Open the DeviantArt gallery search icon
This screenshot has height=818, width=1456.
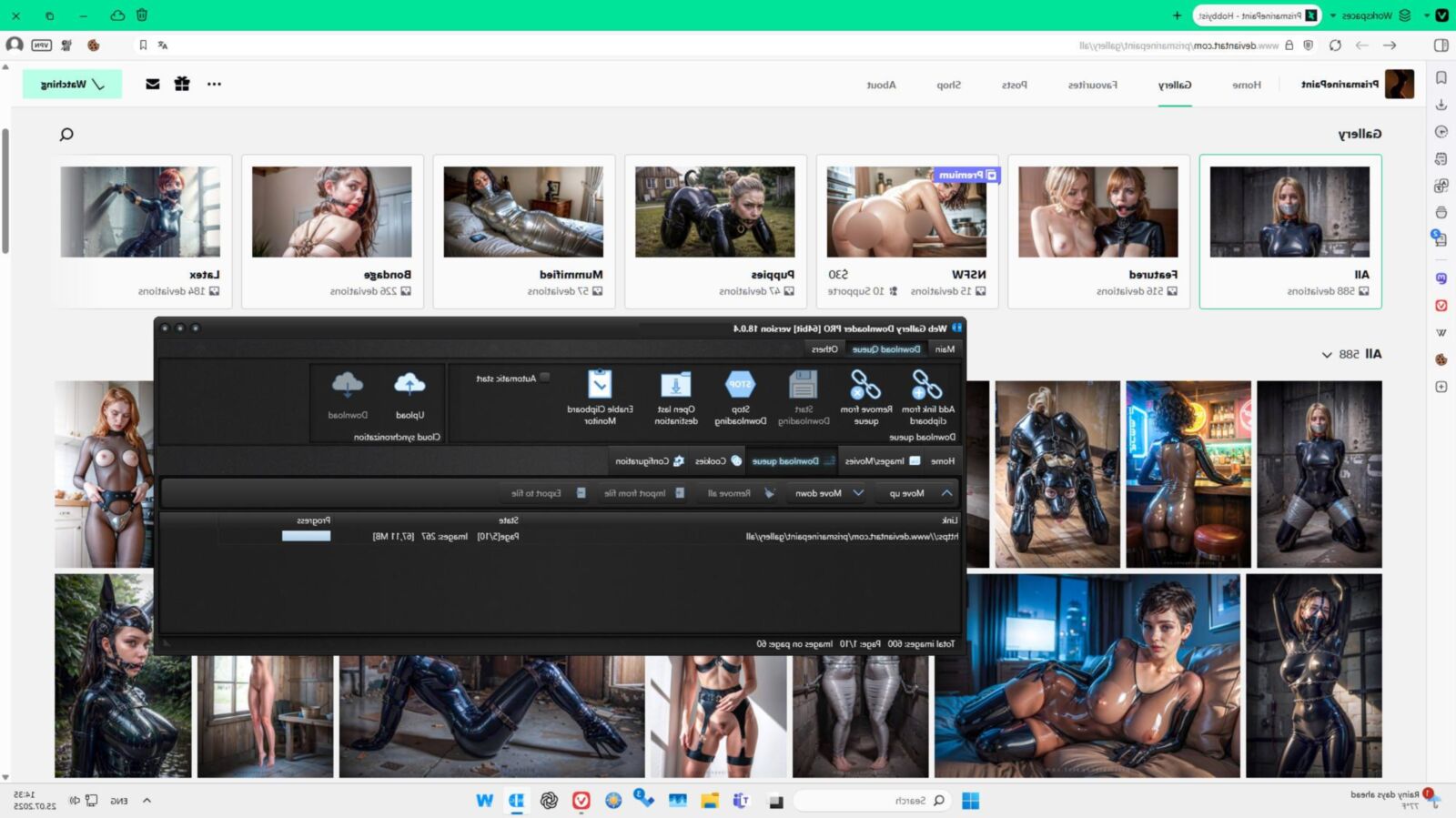[x=66, y=135]
